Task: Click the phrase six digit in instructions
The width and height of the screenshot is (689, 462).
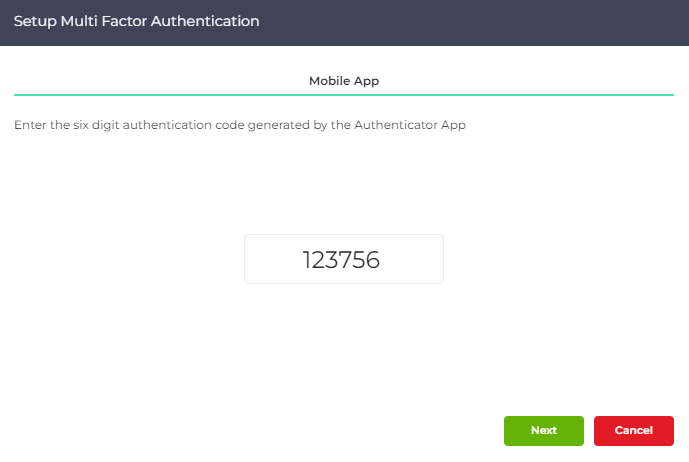Action: pyautogui.click(x=96, y=125)
